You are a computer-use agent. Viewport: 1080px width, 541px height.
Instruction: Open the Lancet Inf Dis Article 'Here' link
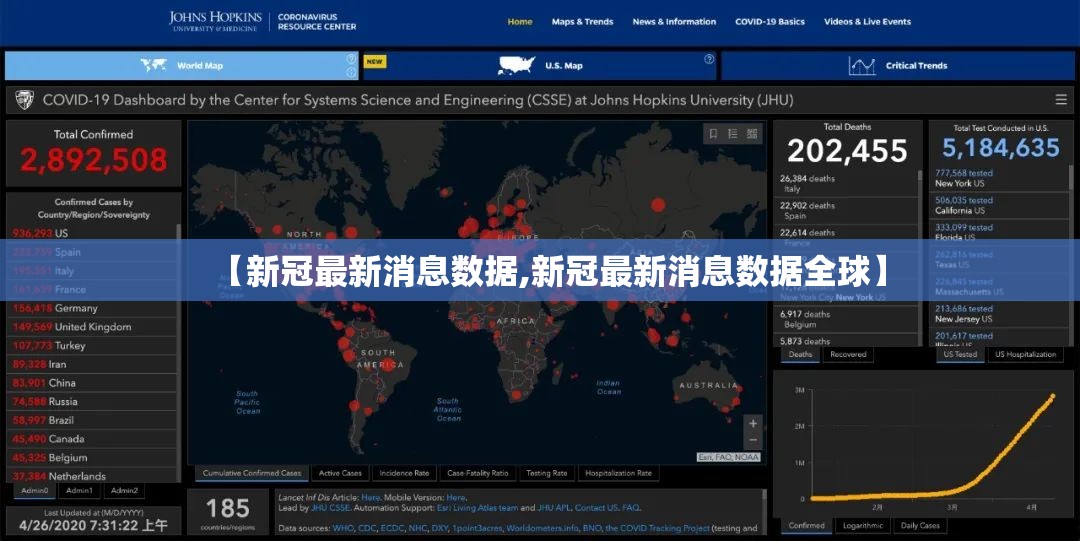pyautogui.click(x=371, y=497)
